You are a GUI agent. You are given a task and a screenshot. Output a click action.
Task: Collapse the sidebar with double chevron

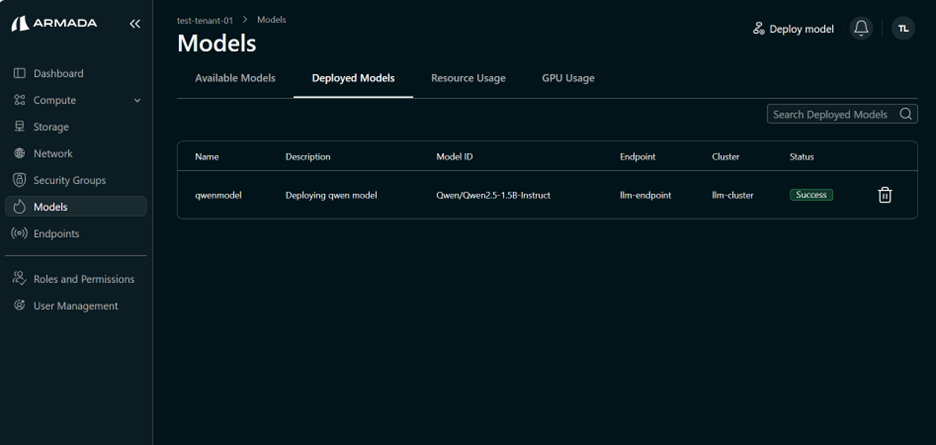tap(135, 23)
